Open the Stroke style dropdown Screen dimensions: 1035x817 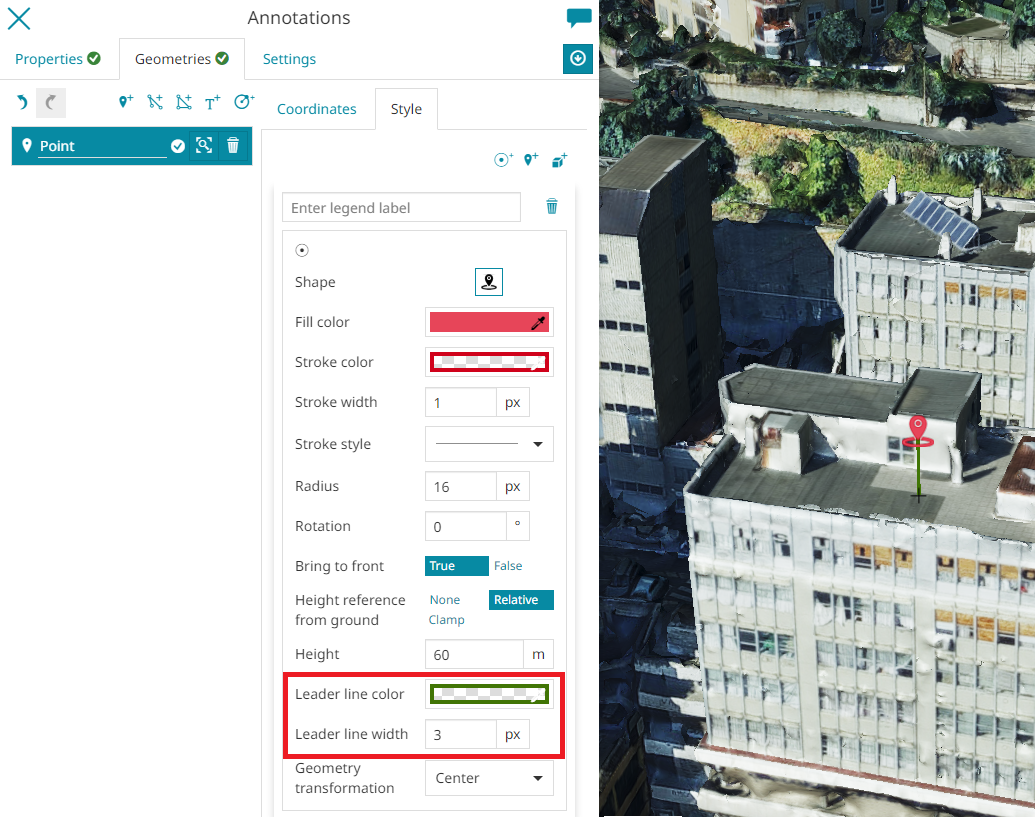point(489,444)
